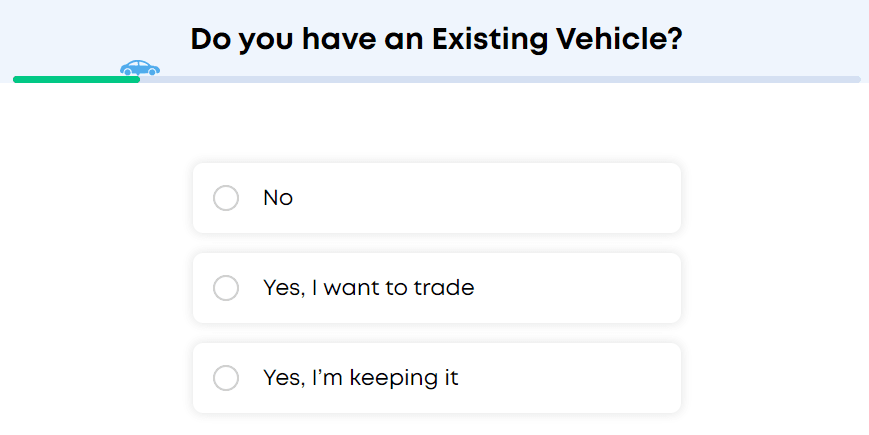Click the gray remaining portion of progress bar
The width and height of the screenshot is (869, 435).
coord(500,79)
